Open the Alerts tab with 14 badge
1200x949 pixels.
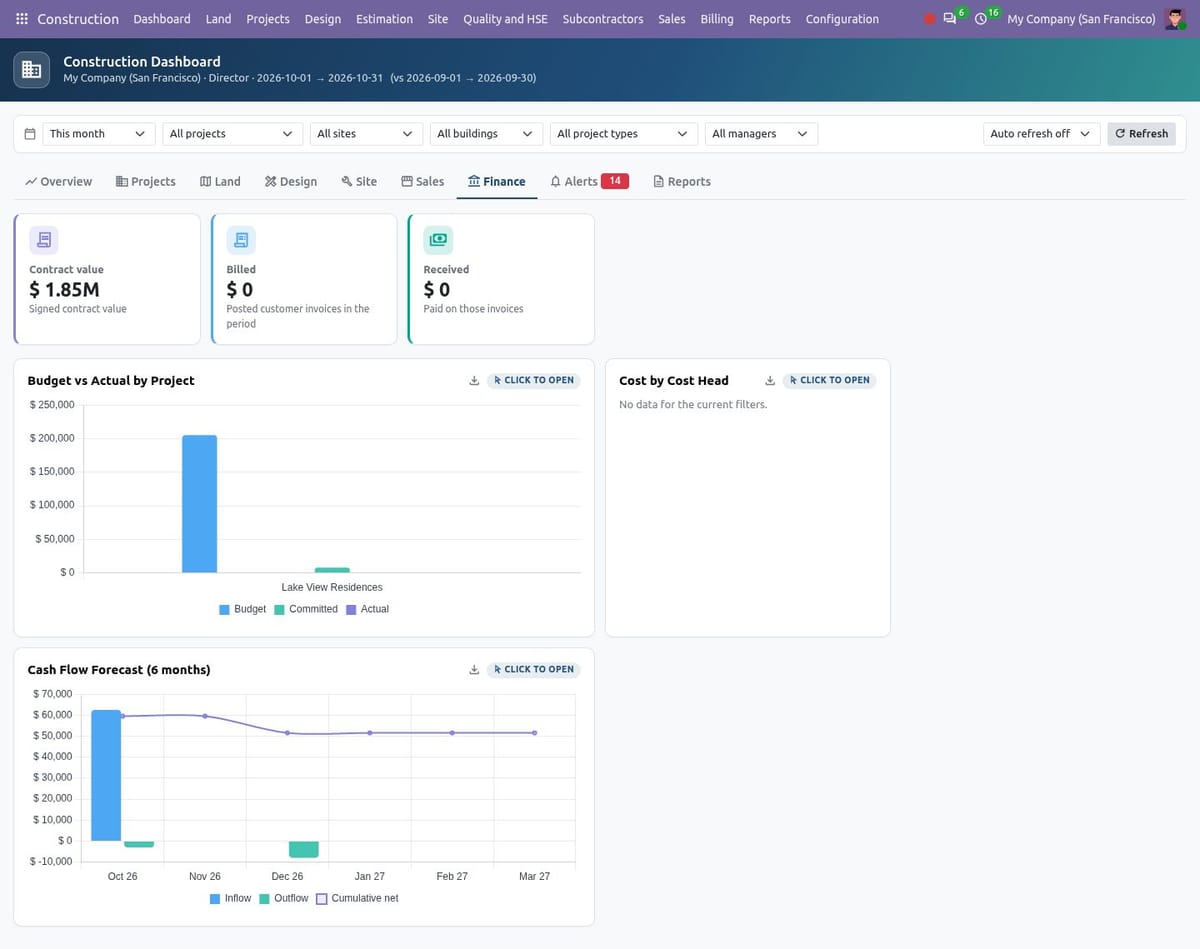click(x=589, y=182)
